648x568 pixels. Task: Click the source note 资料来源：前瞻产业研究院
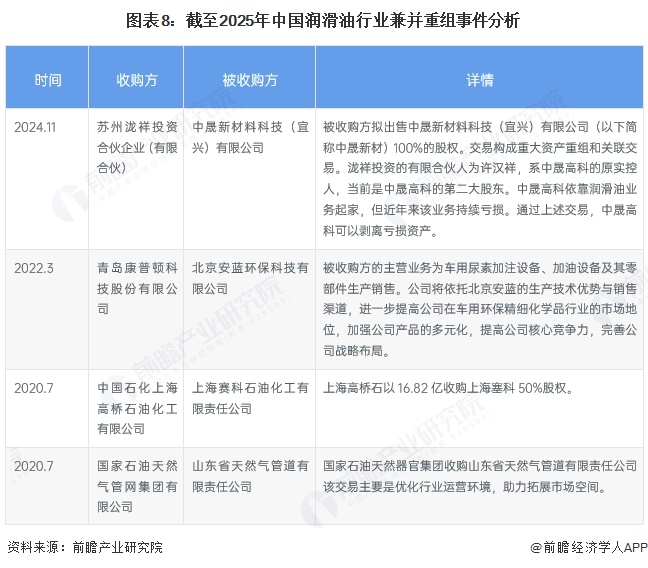tap(85, 547)
